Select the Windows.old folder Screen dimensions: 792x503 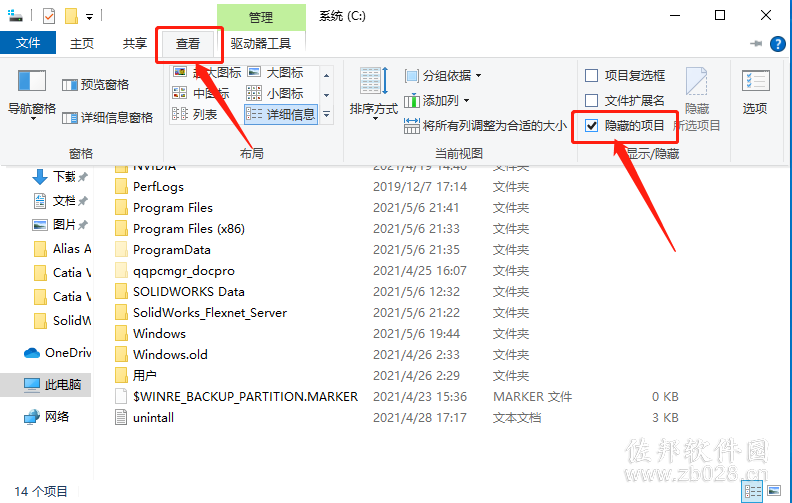click(170, 355)
